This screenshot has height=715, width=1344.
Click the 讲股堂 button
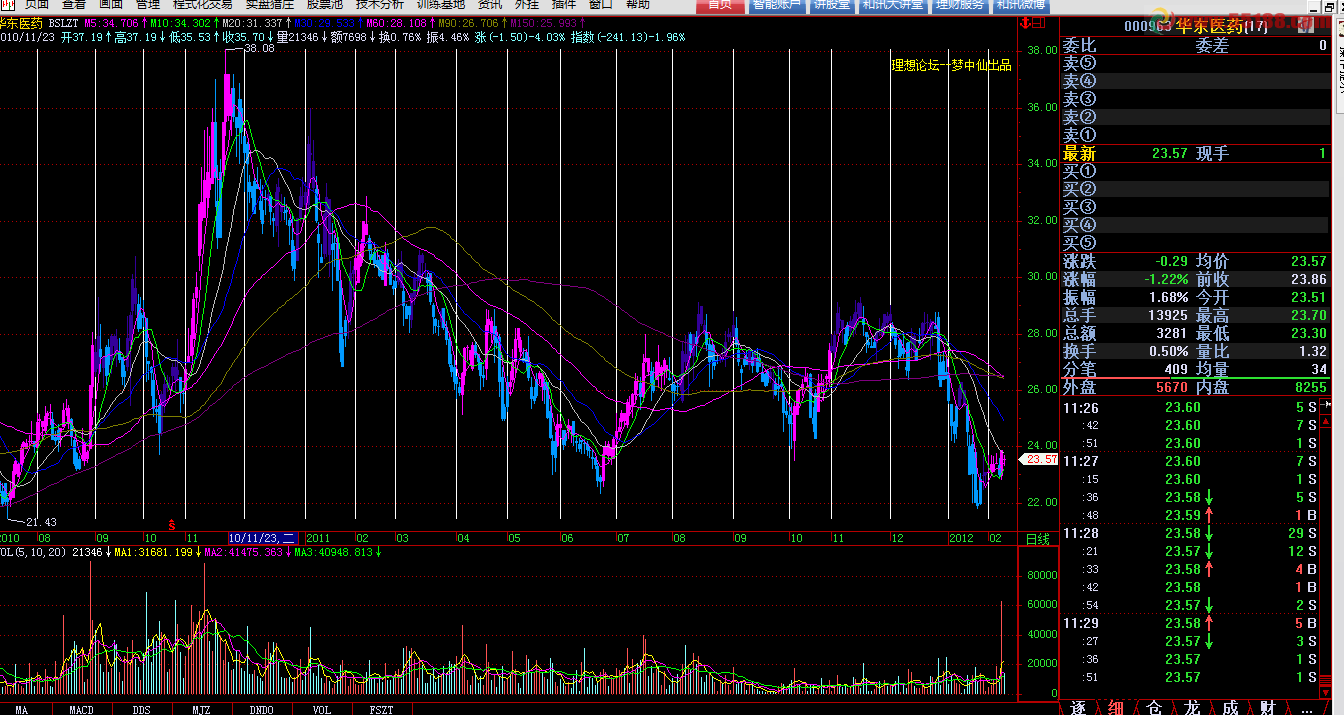tap(832, 5)
